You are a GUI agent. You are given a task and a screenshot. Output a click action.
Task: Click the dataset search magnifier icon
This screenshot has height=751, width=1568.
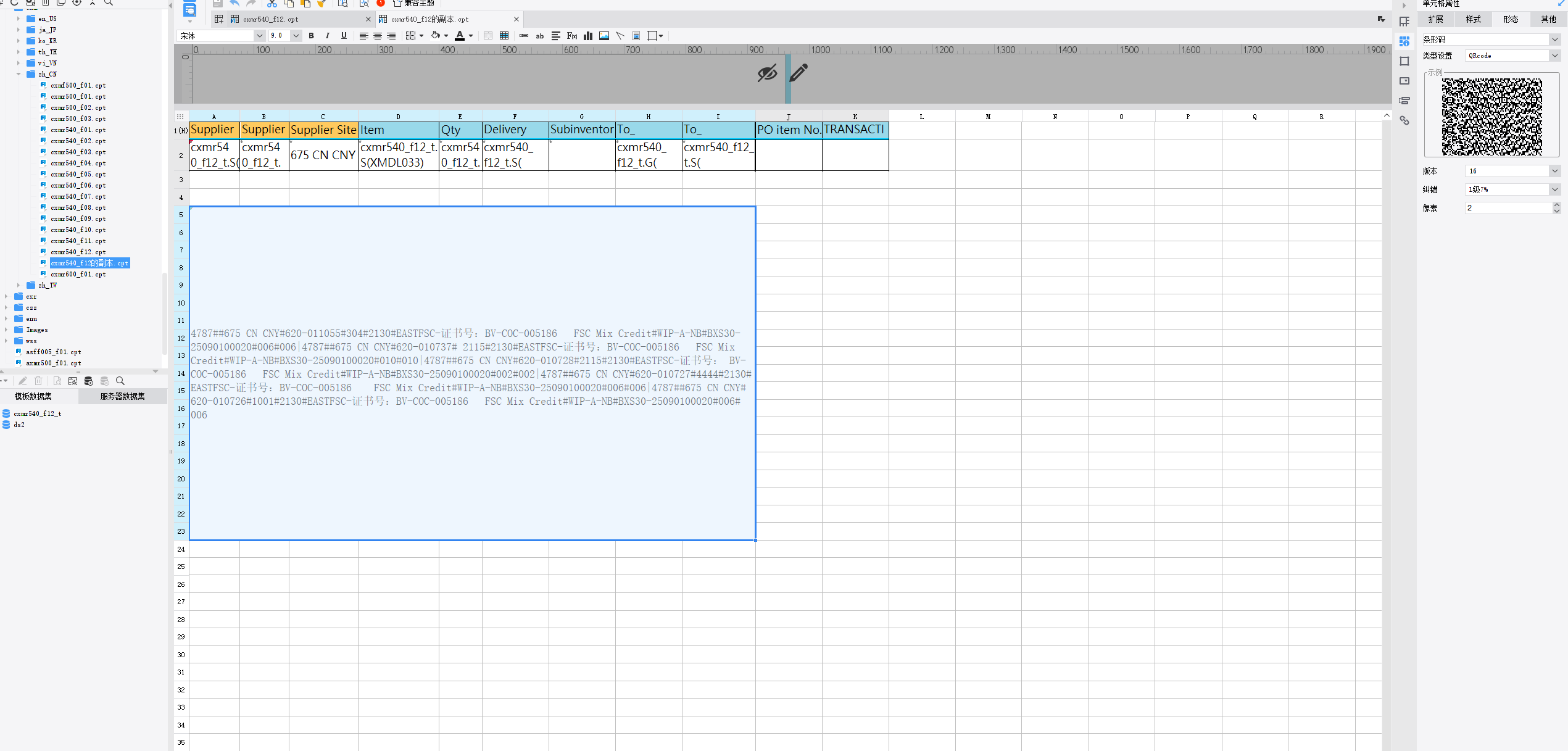(x=120, y=381)
